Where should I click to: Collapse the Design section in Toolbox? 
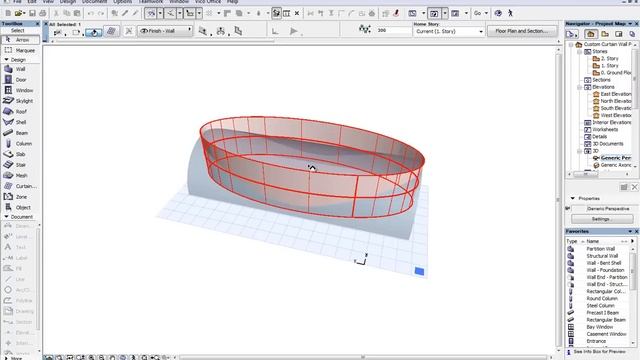pyautogui.click(x=6, y=60)
